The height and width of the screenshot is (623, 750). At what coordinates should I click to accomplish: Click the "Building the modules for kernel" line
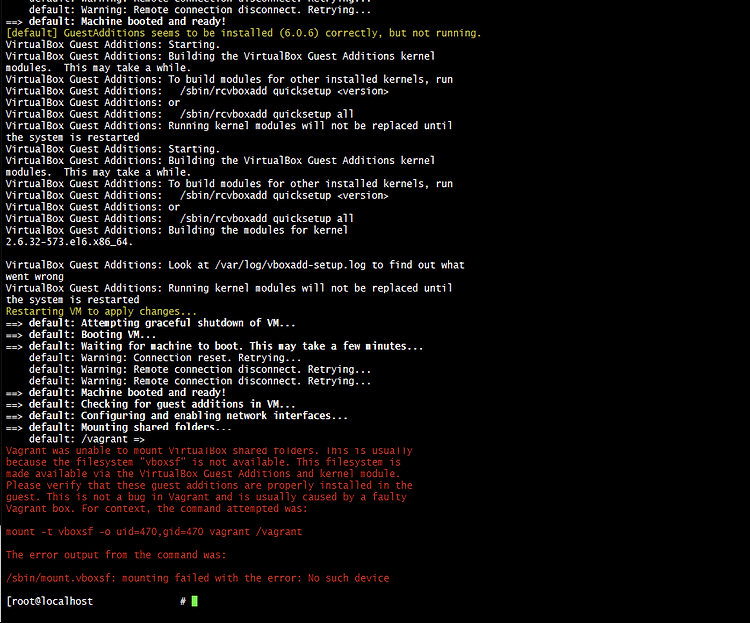click(x=177, y=230)
